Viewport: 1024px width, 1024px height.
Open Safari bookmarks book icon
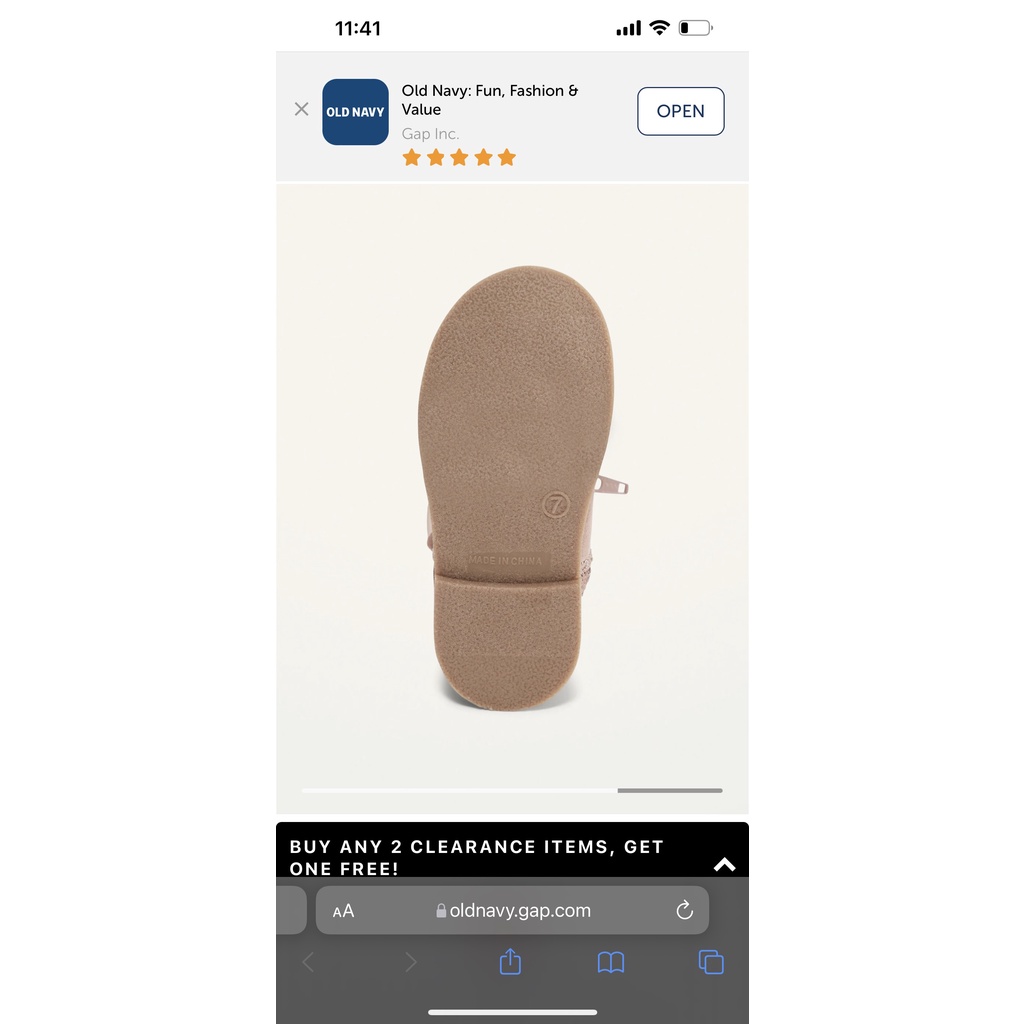(x=611, y=962)
